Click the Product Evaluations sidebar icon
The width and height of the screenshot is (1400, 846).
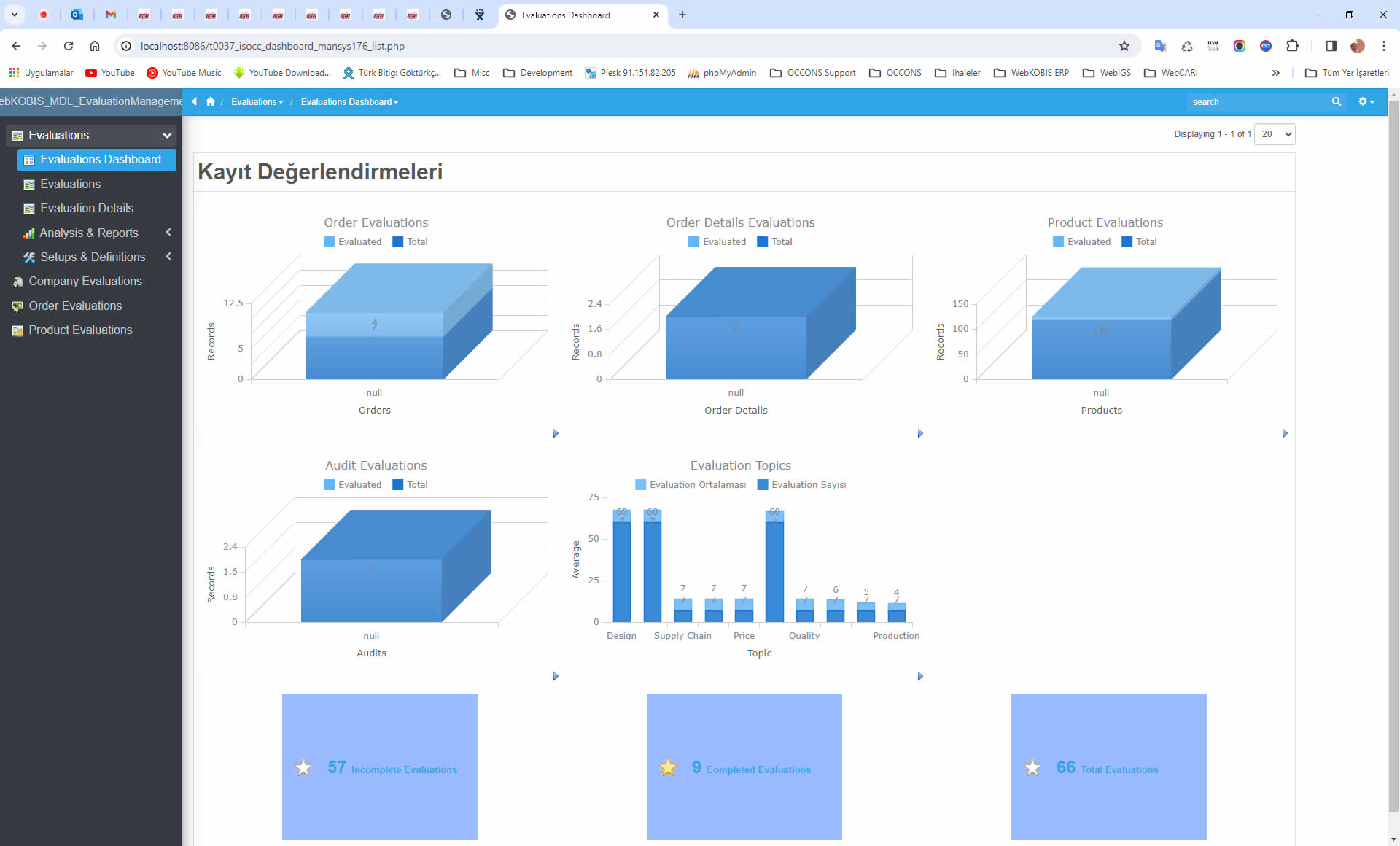pyautogui.click(x=17, y=330)
